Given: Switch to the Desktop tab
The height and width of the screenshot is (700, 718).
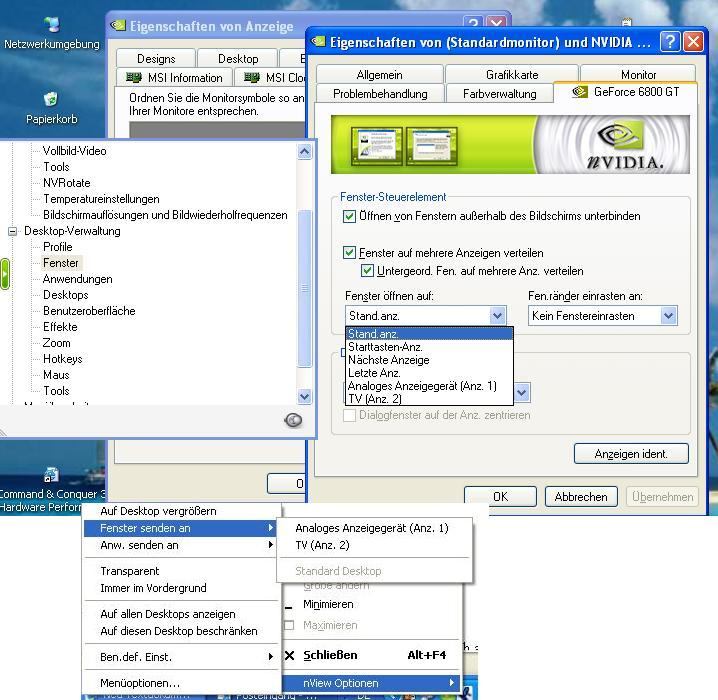Looking at the screenshot, I should point(238,59).
